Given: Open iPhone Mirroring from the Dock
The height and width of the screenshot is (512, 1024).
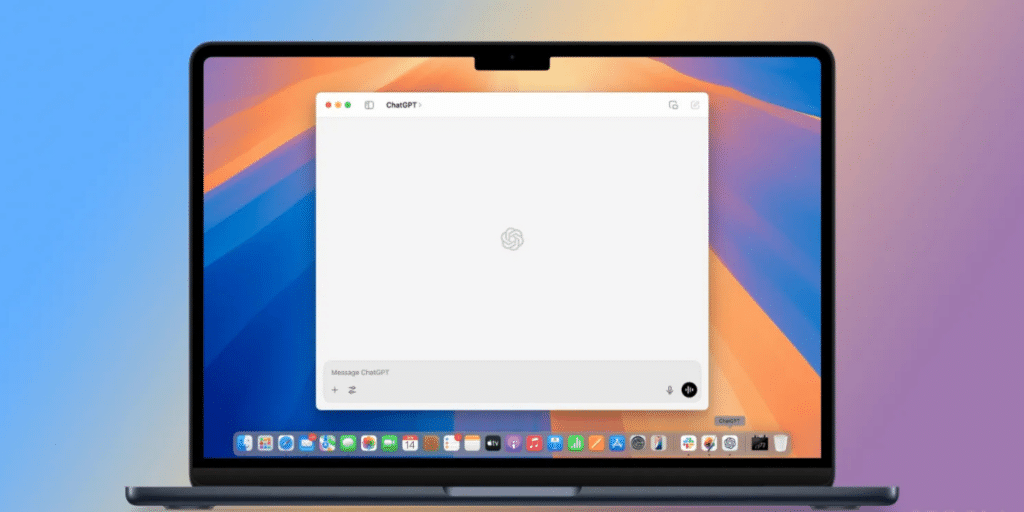Looking at the screenshot, I should tap(658, 443).
